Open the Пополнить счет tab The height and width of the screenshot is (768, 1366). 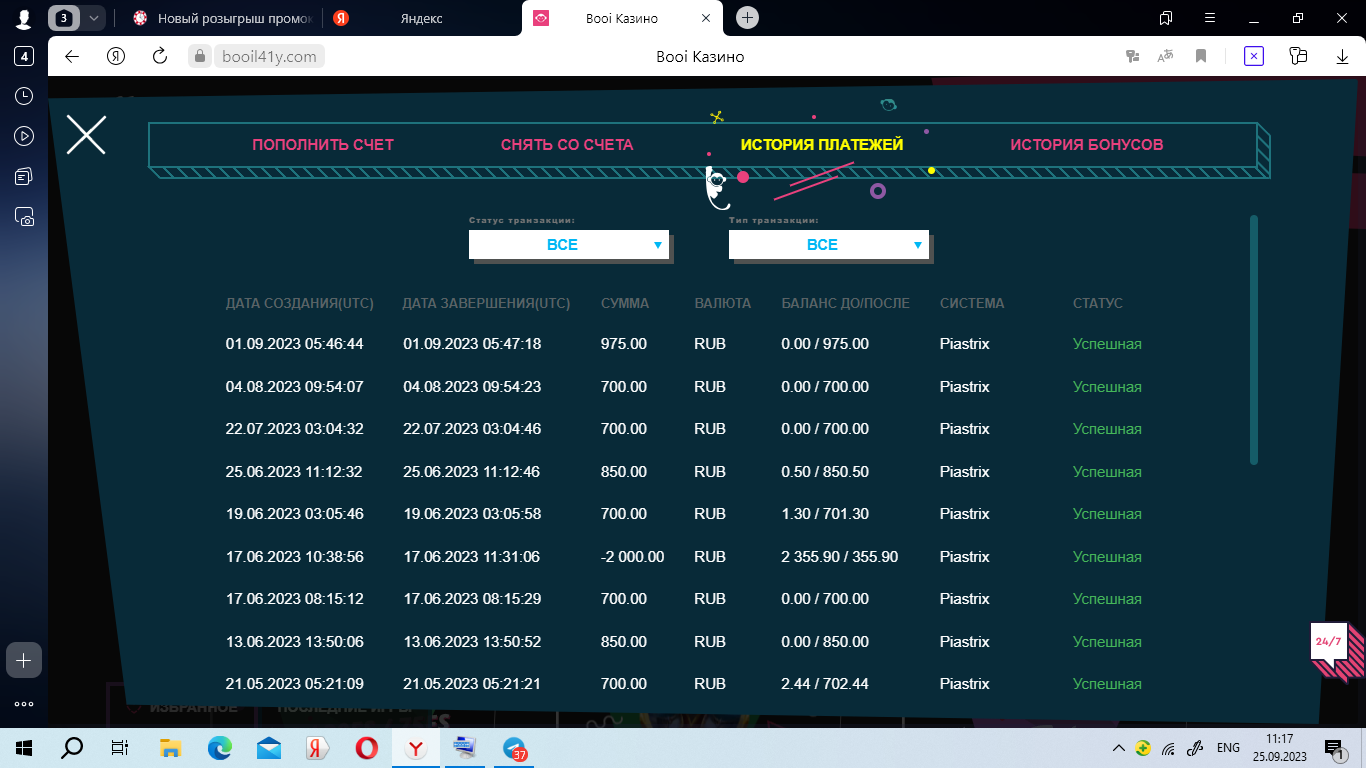[323, 145]
